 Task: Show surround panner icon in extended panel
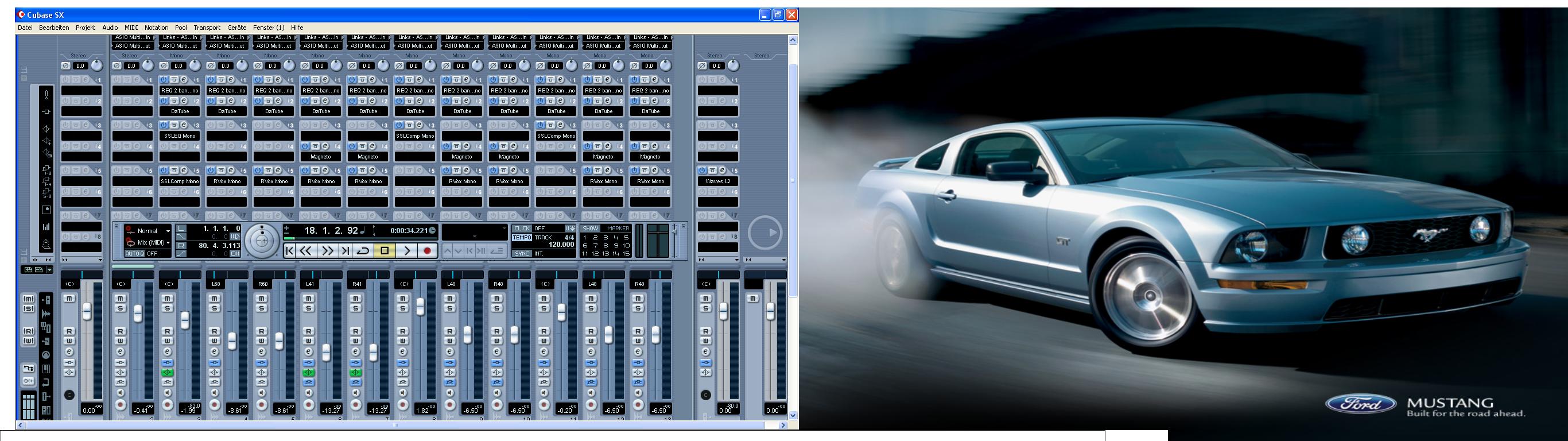pos(46,210)
